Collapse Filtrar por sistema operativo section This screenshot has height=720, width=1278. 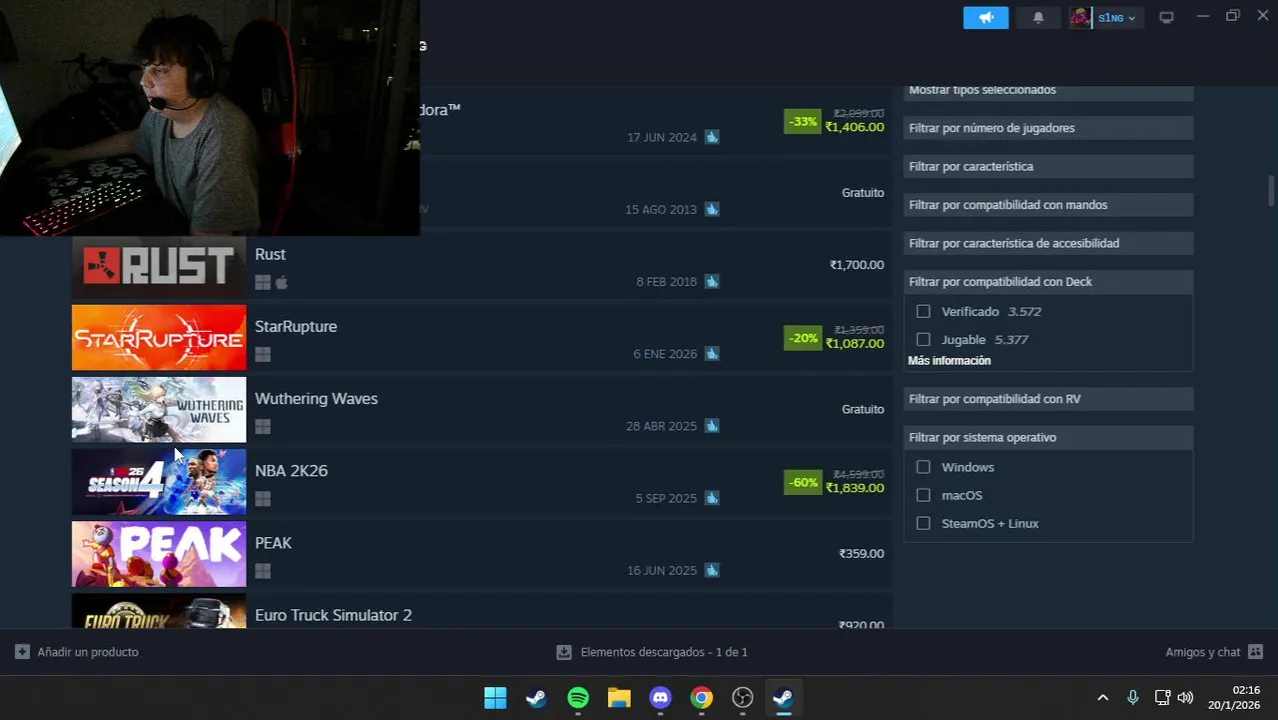pyautogui.click(x=1048, y=437)
